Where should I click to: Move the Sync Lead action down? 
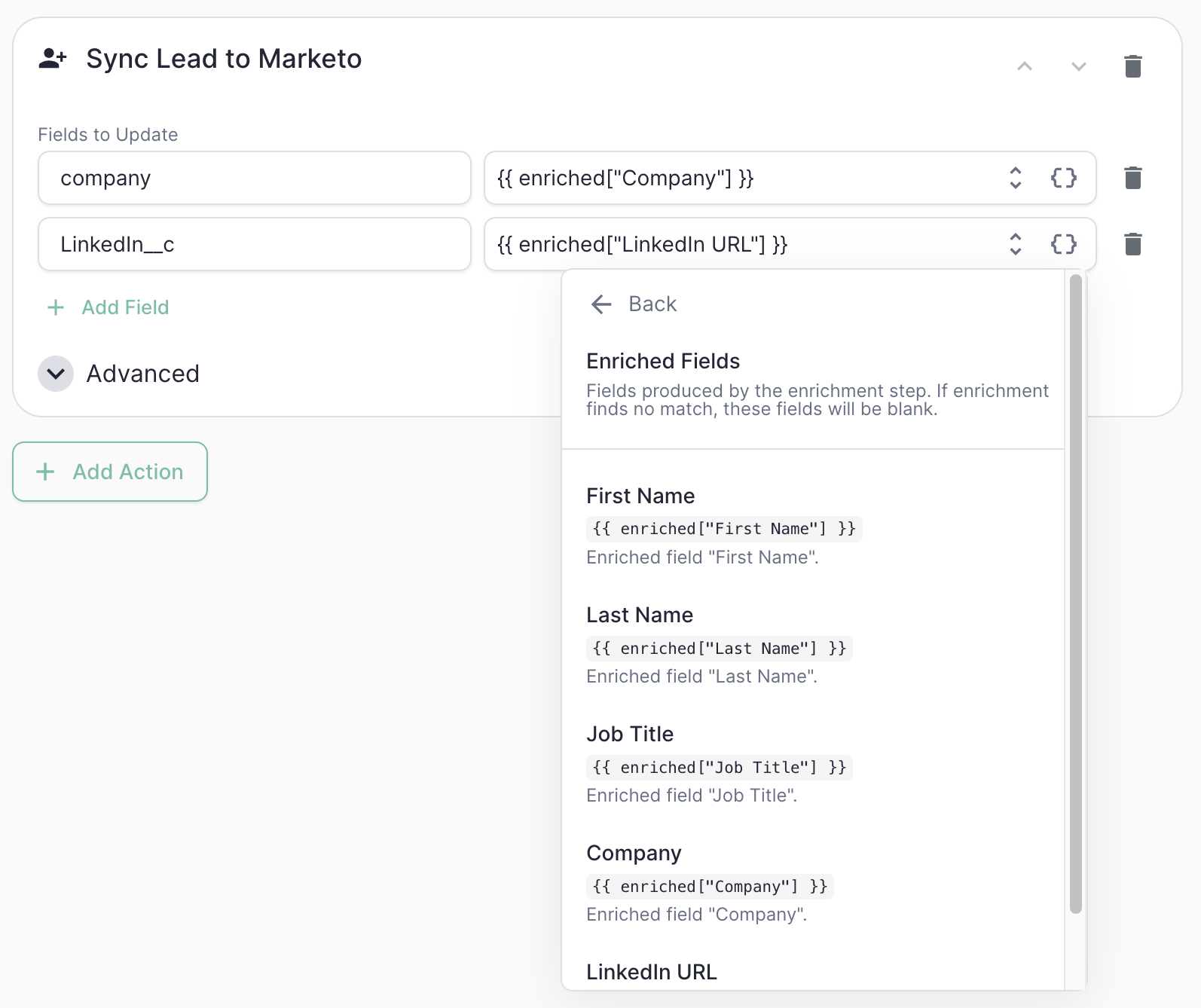tap(1079, 66)
